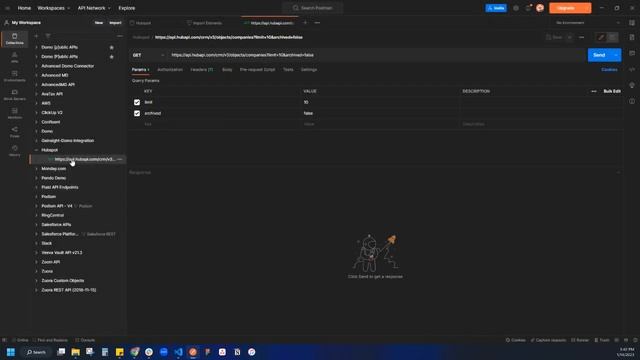Click the New button in workspace header
Image resolution: width=640 pixels, height=360 pixels.
coord(99,23)
